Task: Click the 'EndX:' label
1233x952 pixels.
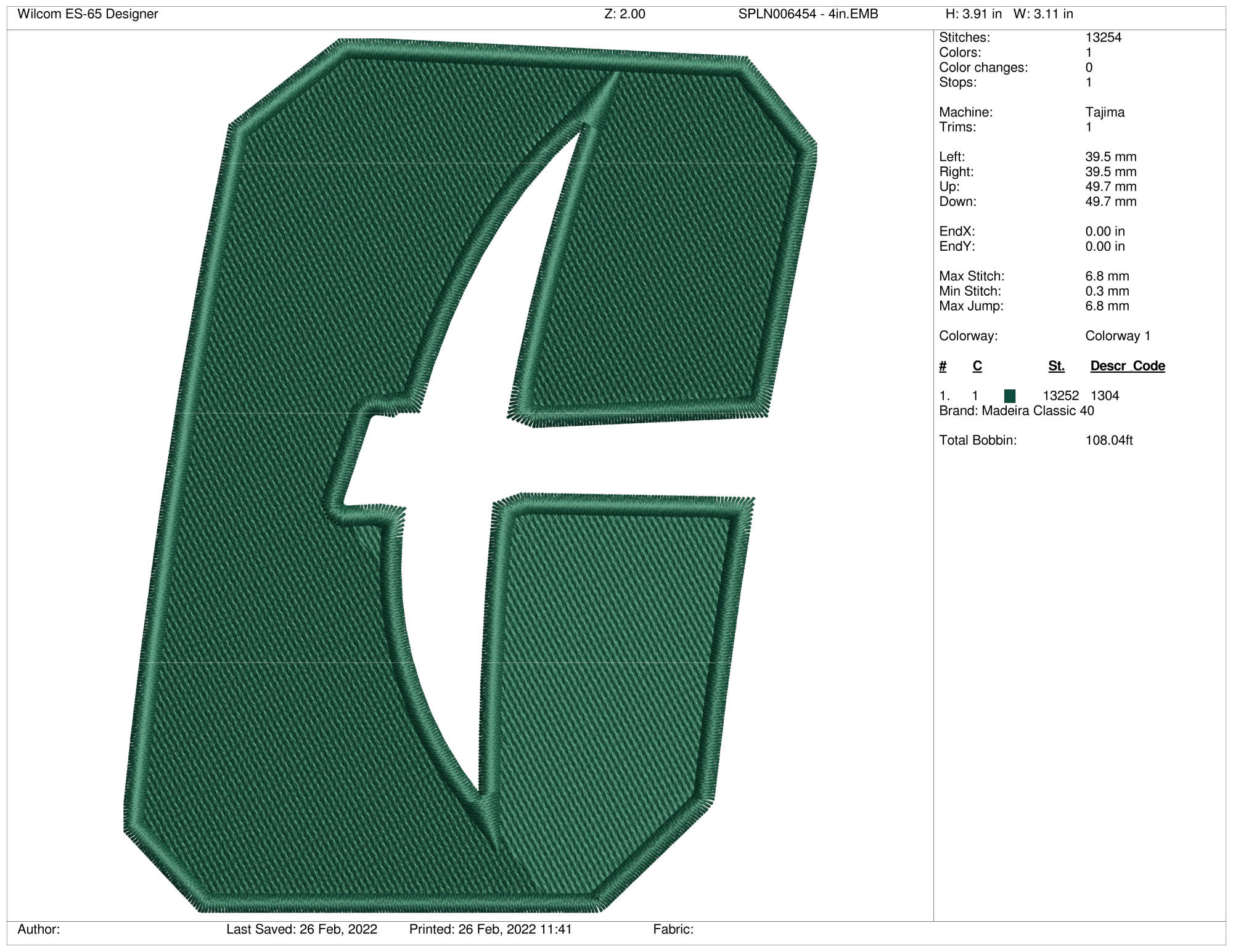Action: [x=957, y=231]
